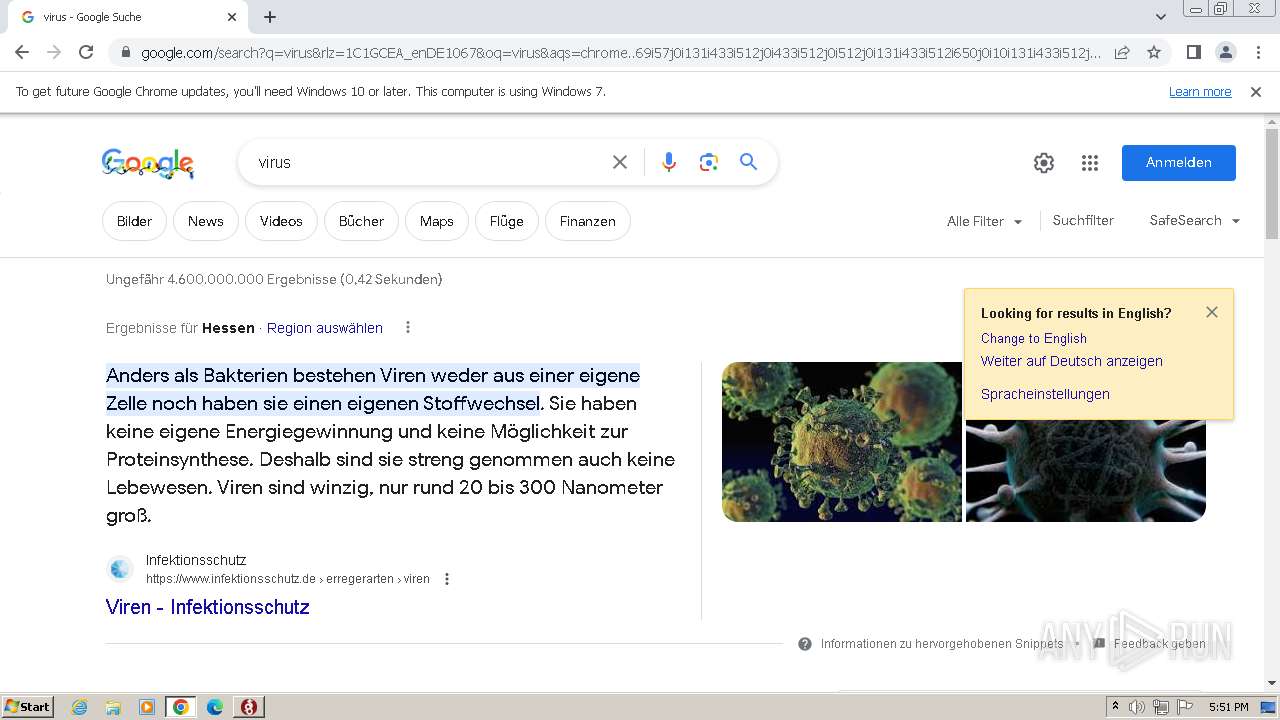Open the browser side panel
This screenshot has width=1280, height=720.
click(x=1193, y=52)
